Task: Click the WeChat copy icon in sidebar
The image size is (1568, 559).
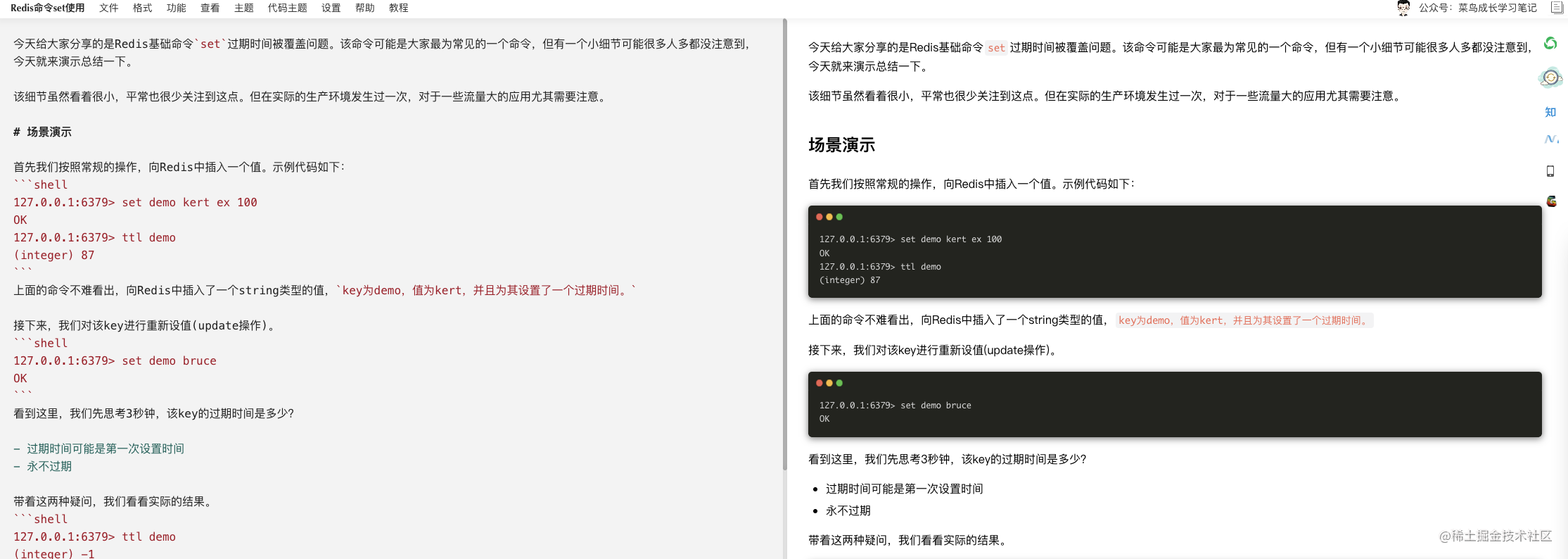Action: (x=1550, y=44)
